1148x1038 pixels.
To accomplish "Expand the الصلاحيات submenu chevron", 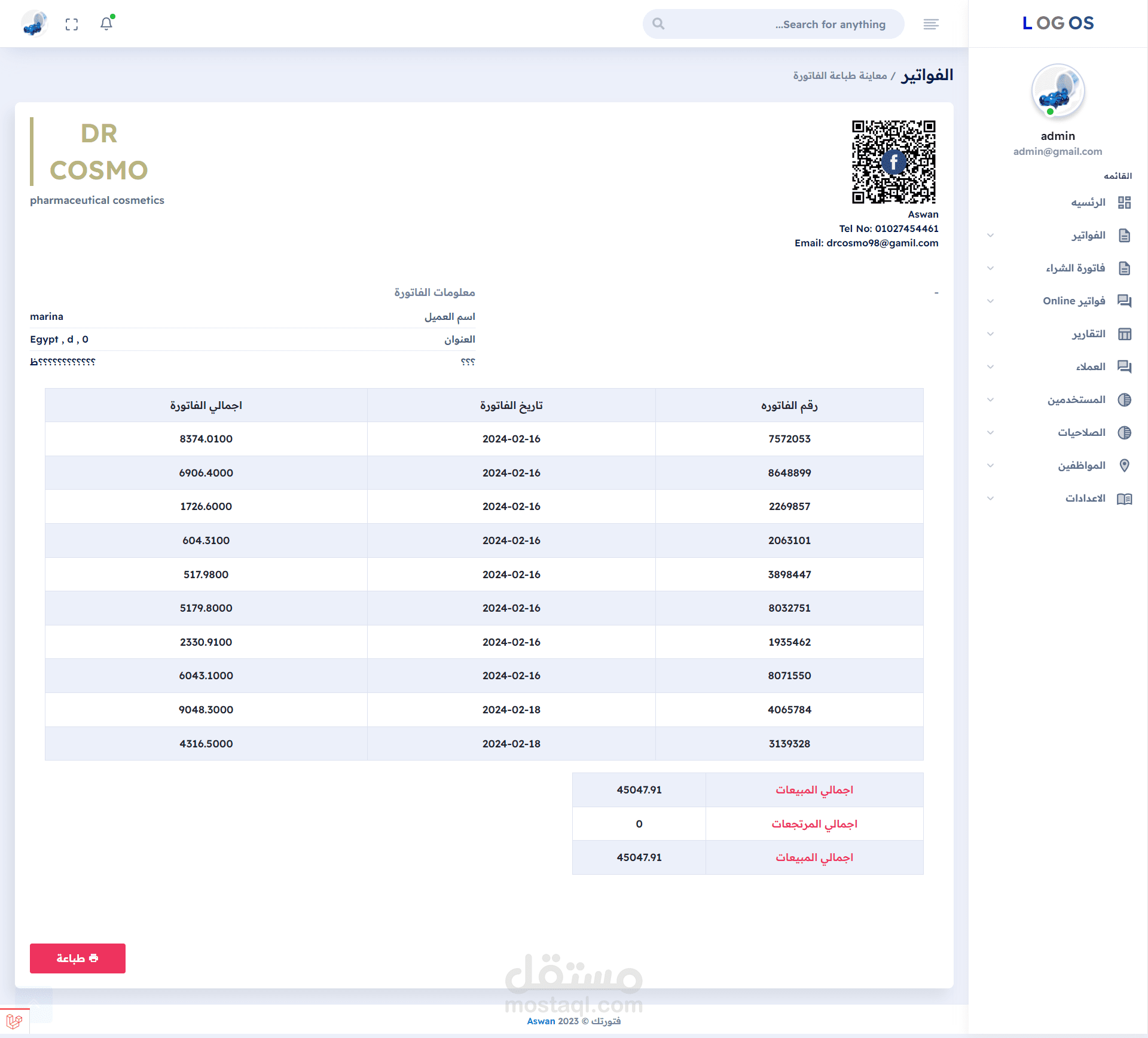I will point(990,433).
